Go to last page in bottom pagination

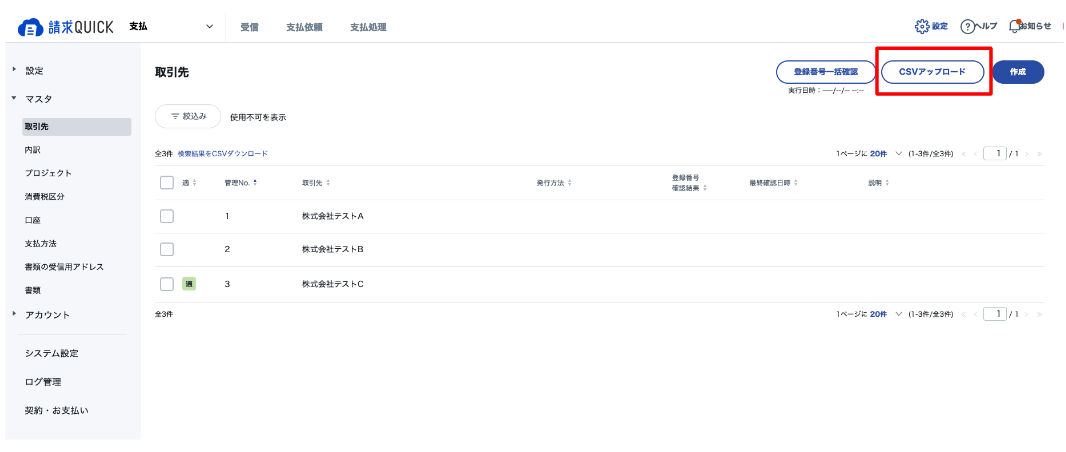coord(1038,314)
